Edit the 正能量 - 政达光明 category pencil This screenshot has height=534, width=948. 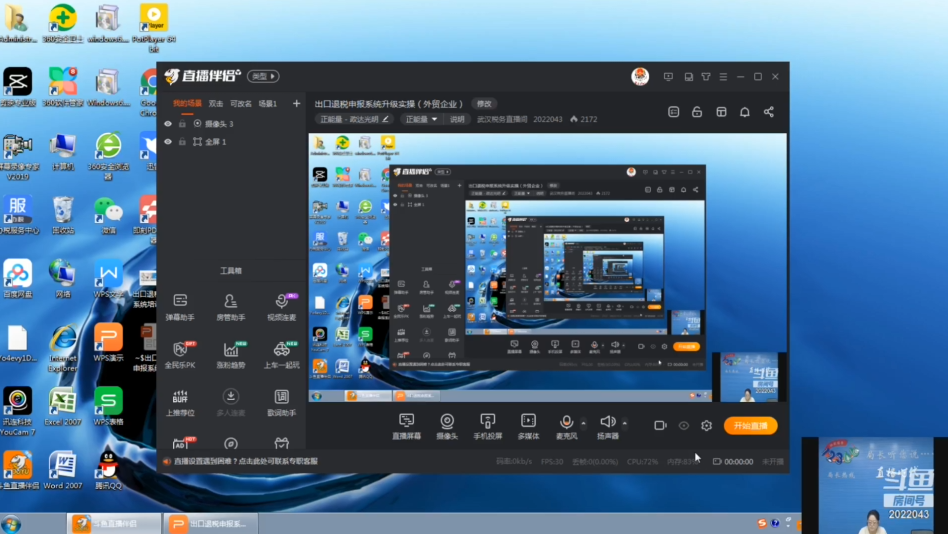pyautogui.click(x=385, y=119)
